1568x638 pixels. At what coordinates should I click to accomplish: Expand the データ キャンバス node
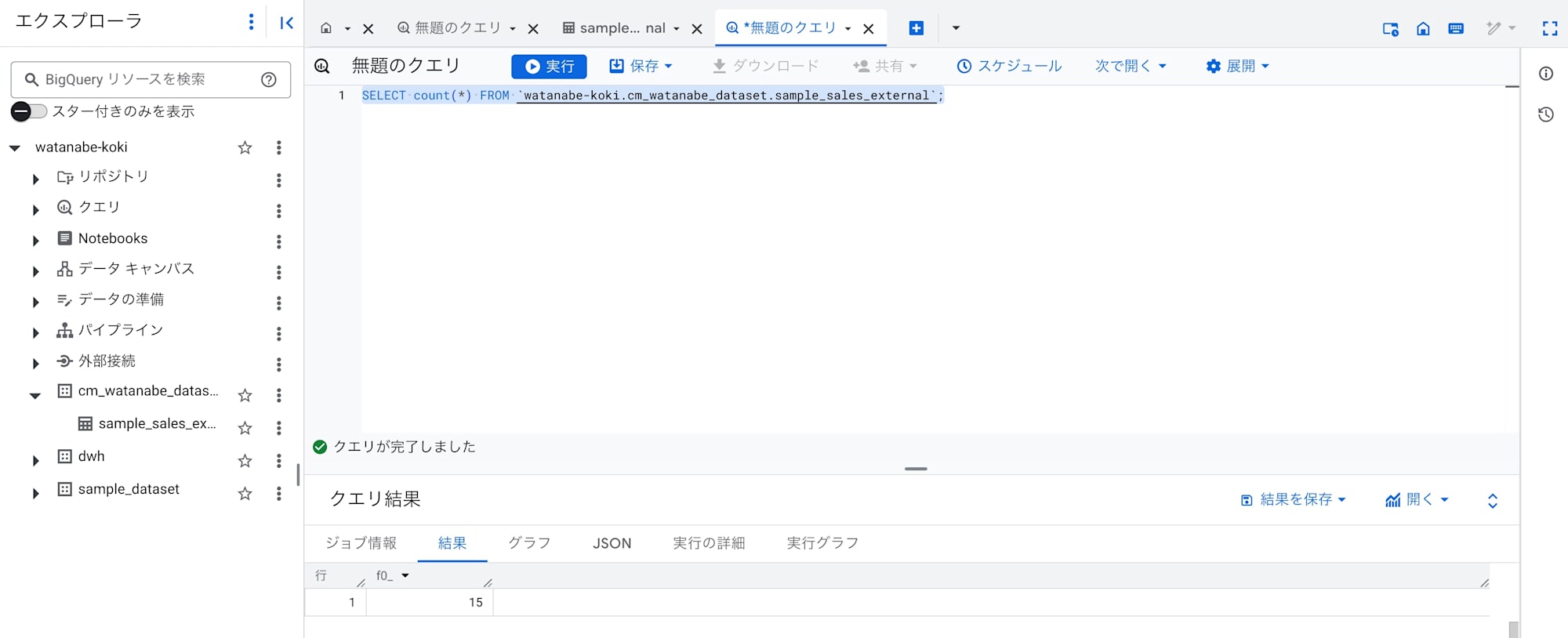pyautogui.click(x=35, y=271)
